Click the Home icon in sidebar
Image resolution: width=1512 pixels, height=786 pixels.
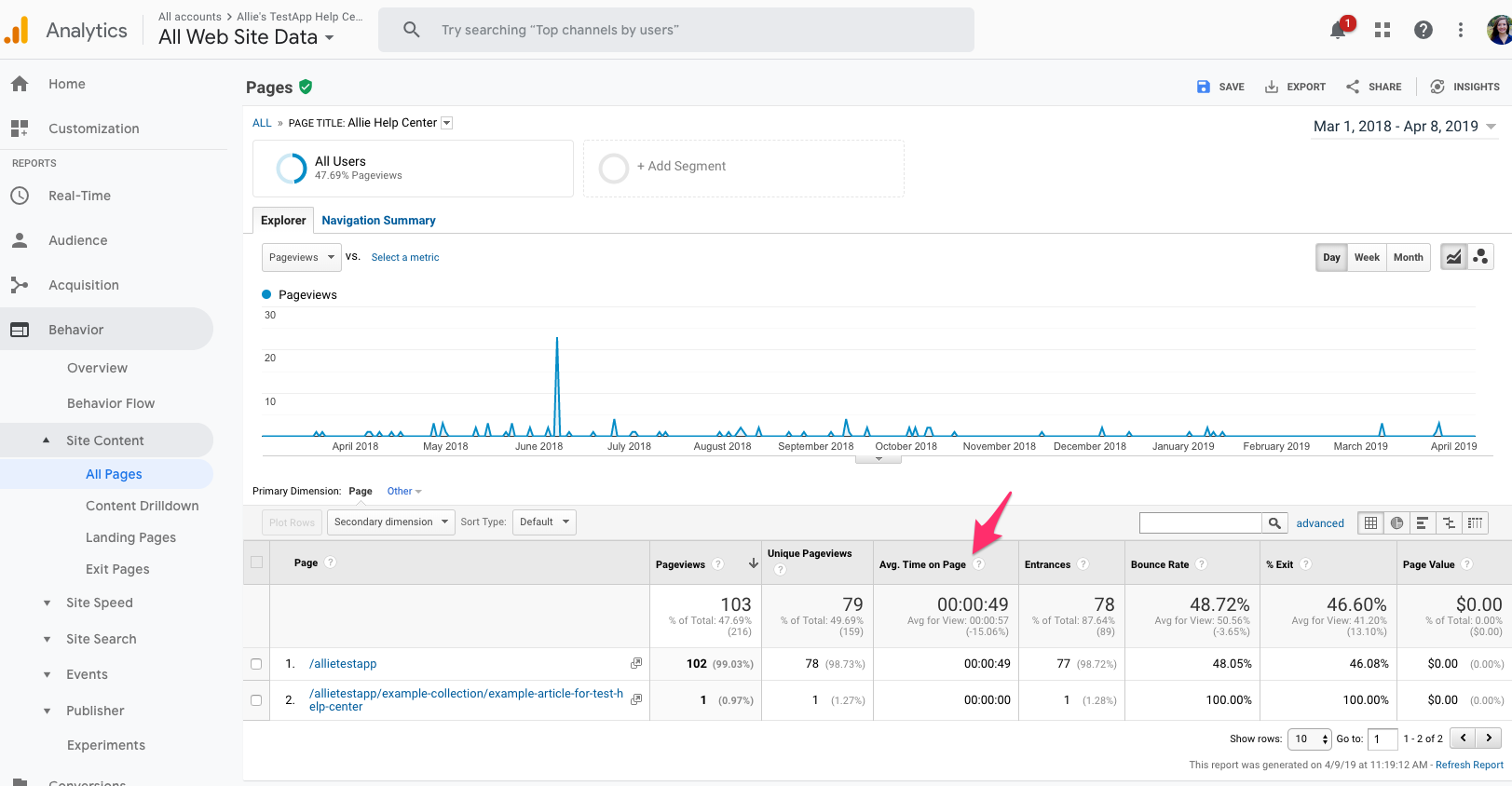[x=20, y=84]
